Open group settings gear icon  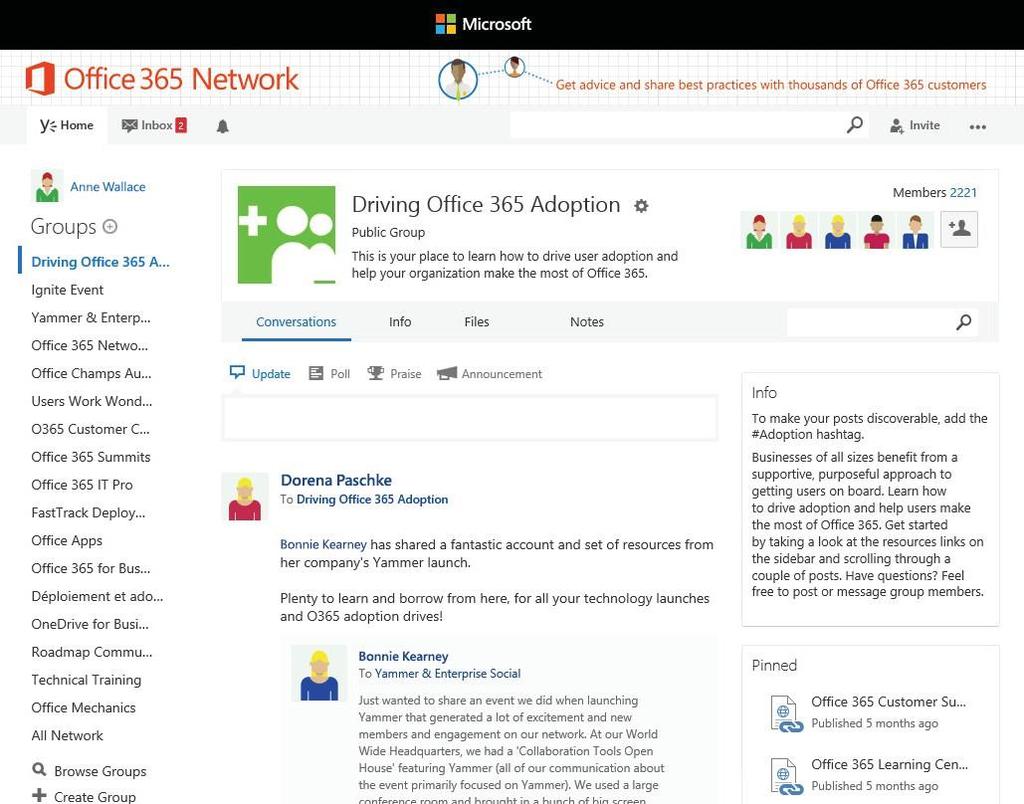pyautogui.click(x=641, y=206)
